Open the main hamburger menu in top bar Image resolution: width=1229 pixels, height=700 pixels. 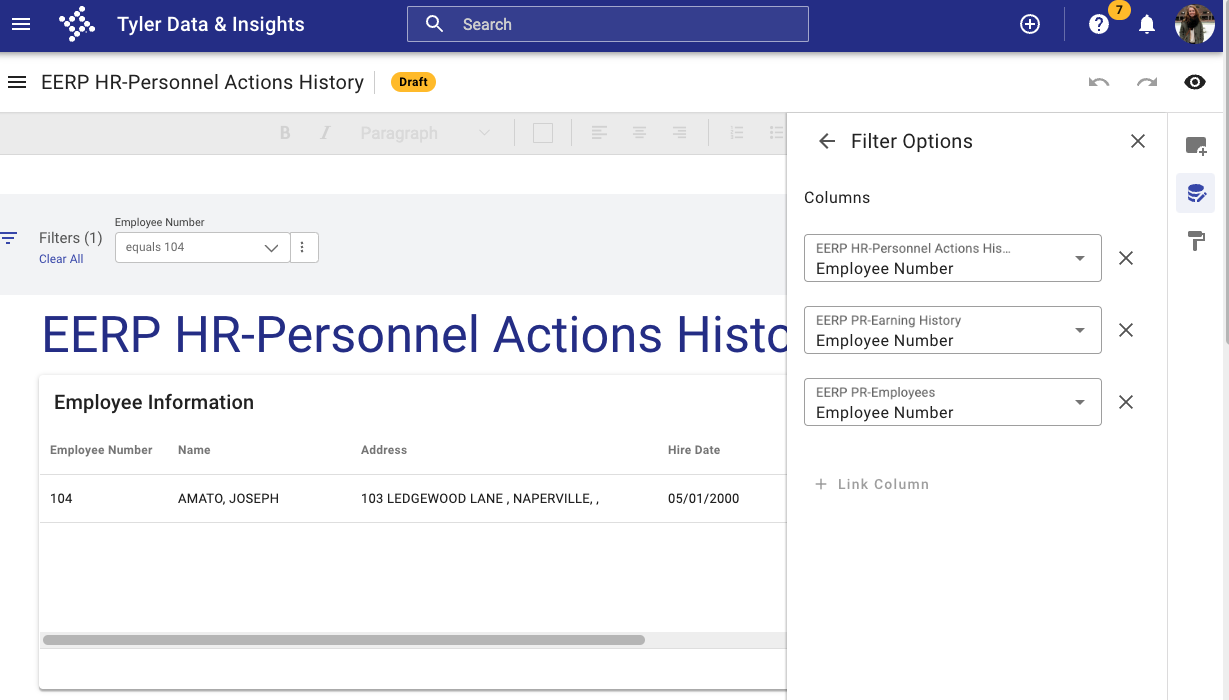tap(21, 24)
